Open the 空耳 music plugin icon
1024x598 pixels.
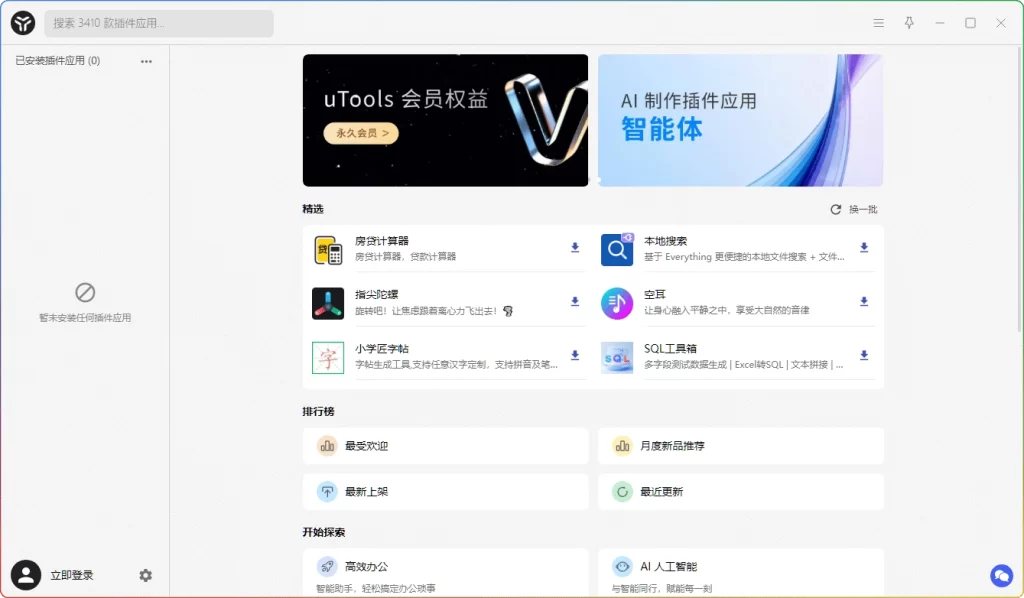point(617,302)
